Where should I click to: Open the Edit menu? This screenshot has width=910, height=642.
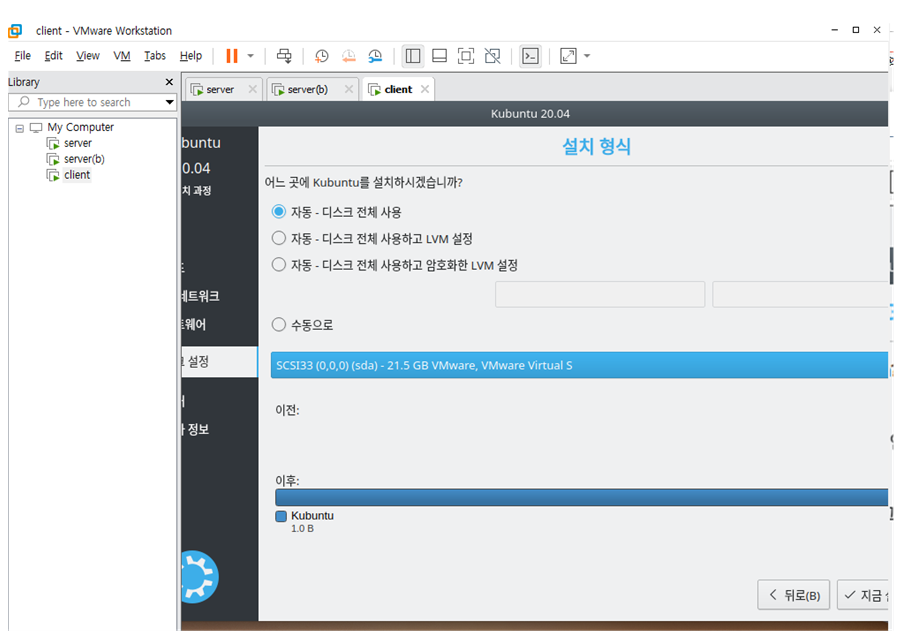click(53, 56)
